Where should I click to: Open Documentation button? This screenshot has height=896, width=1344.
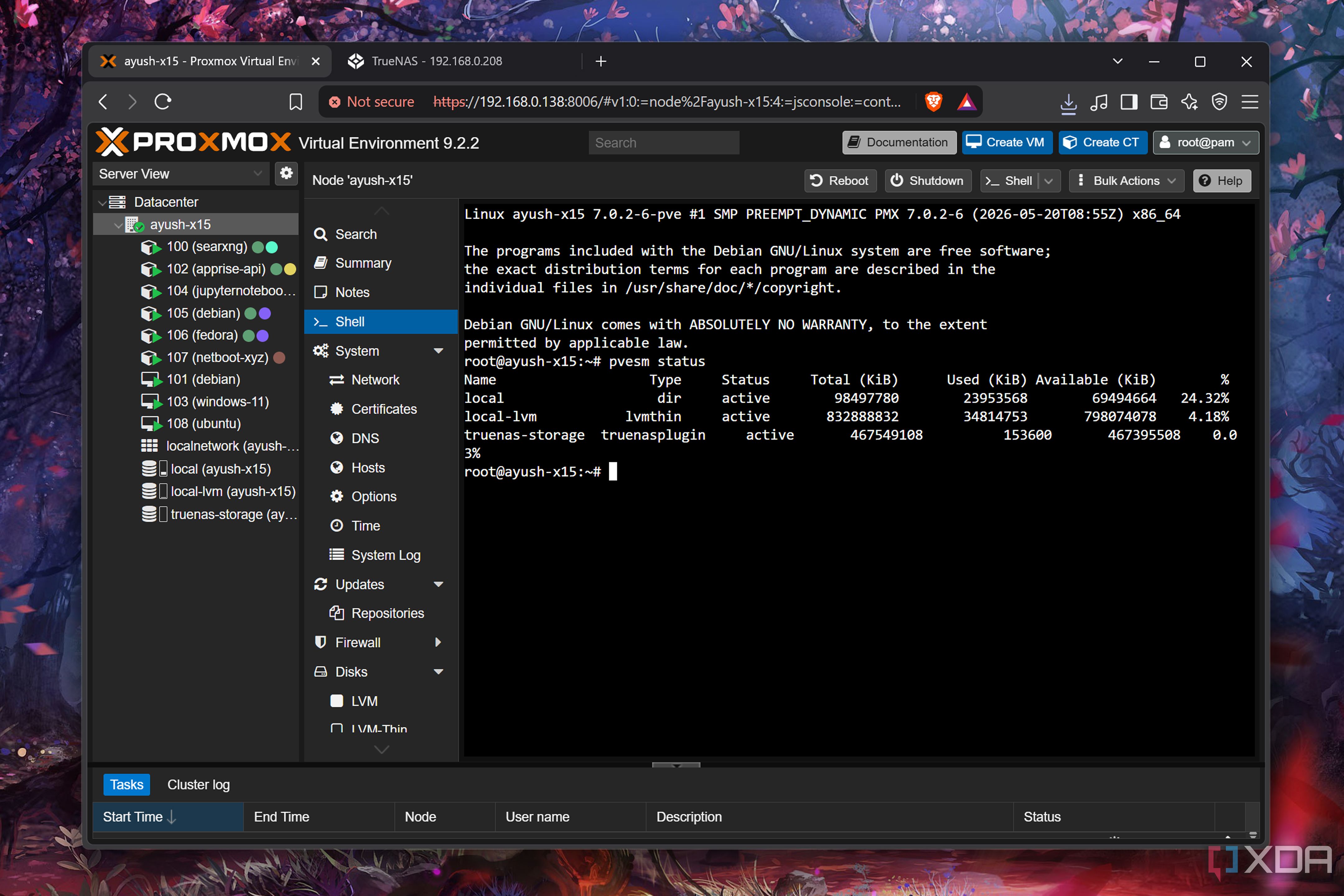pos(899,142)
